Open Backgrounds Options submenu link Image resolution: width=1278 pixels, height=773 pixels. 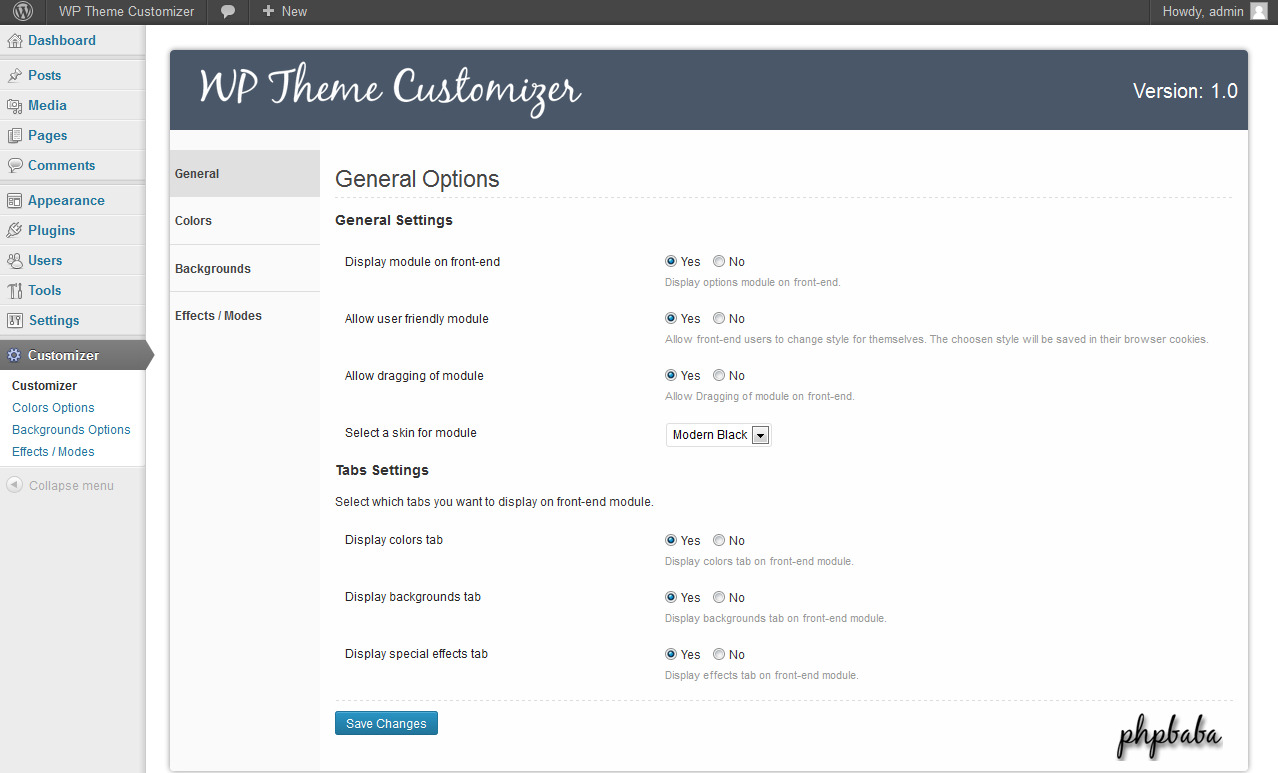71,430
